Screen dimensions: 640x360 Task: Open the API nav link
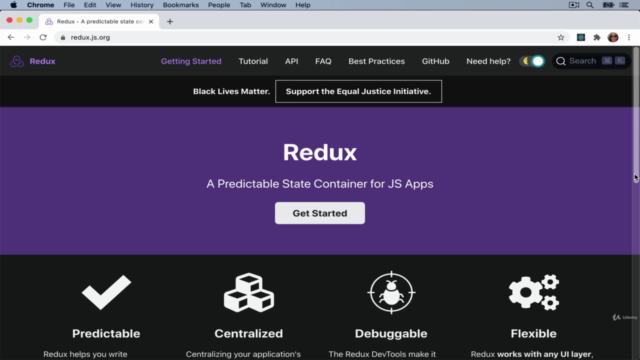291,61
